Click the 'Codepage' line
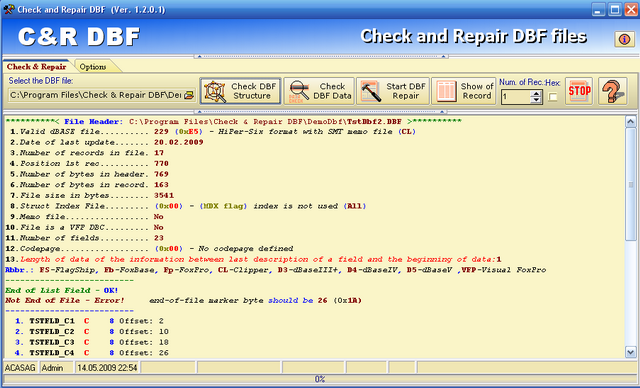 tap(149, 248)
